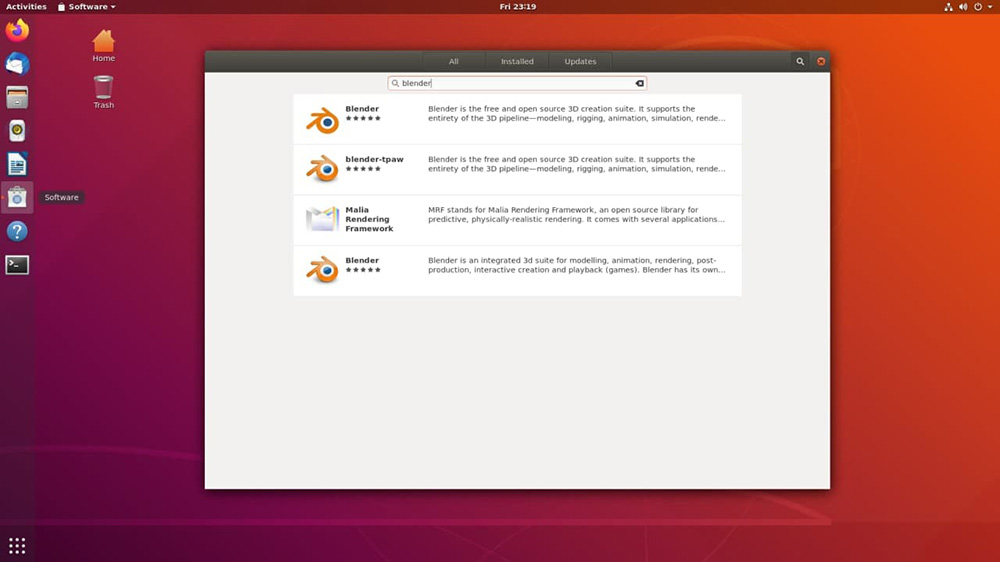Image resolution: width=1000 pixels, height=562 pixels.
Task: Click the last Blender star rating
Action: click(363, 270)
